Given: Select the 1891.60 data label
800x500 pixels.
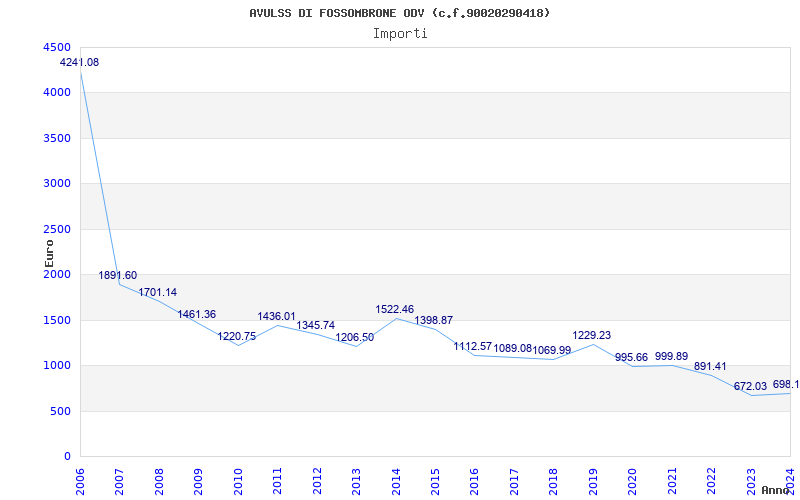Looking at the screenshot, I should [118, 276].
